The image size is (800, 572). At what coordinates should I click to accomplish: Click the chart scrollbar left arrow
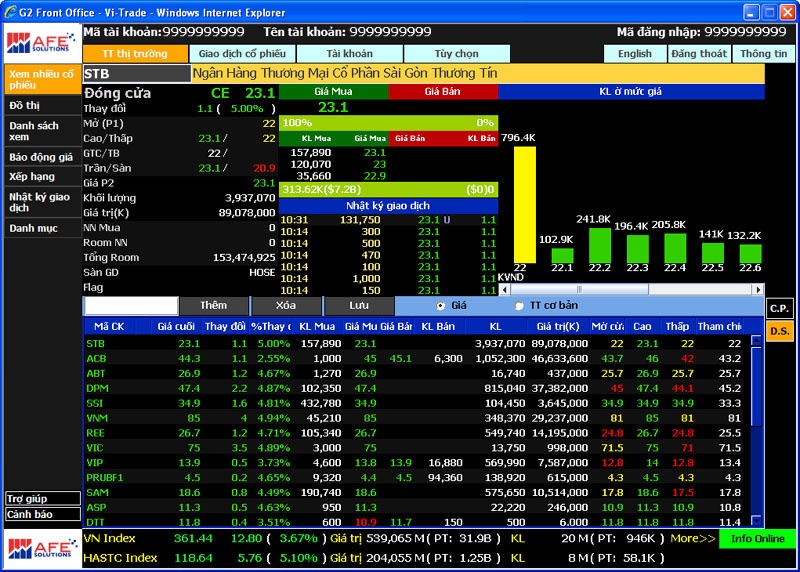pos(504,289)
